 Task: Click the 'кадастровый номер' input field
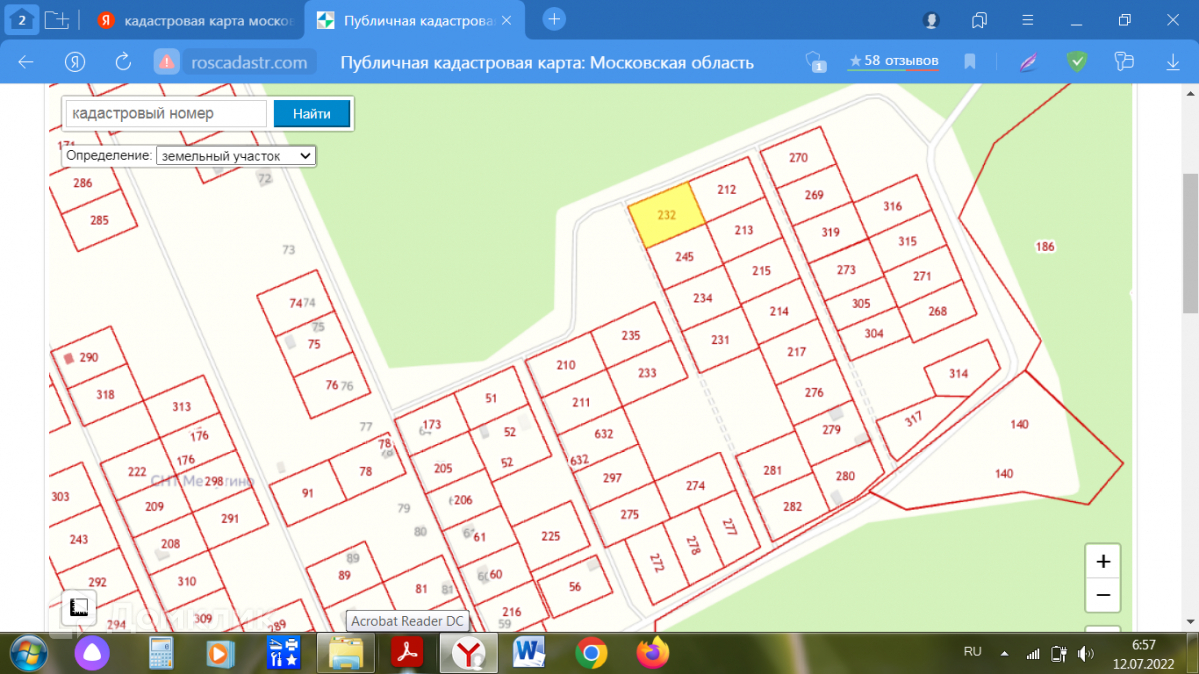click(x=166, y=114)
